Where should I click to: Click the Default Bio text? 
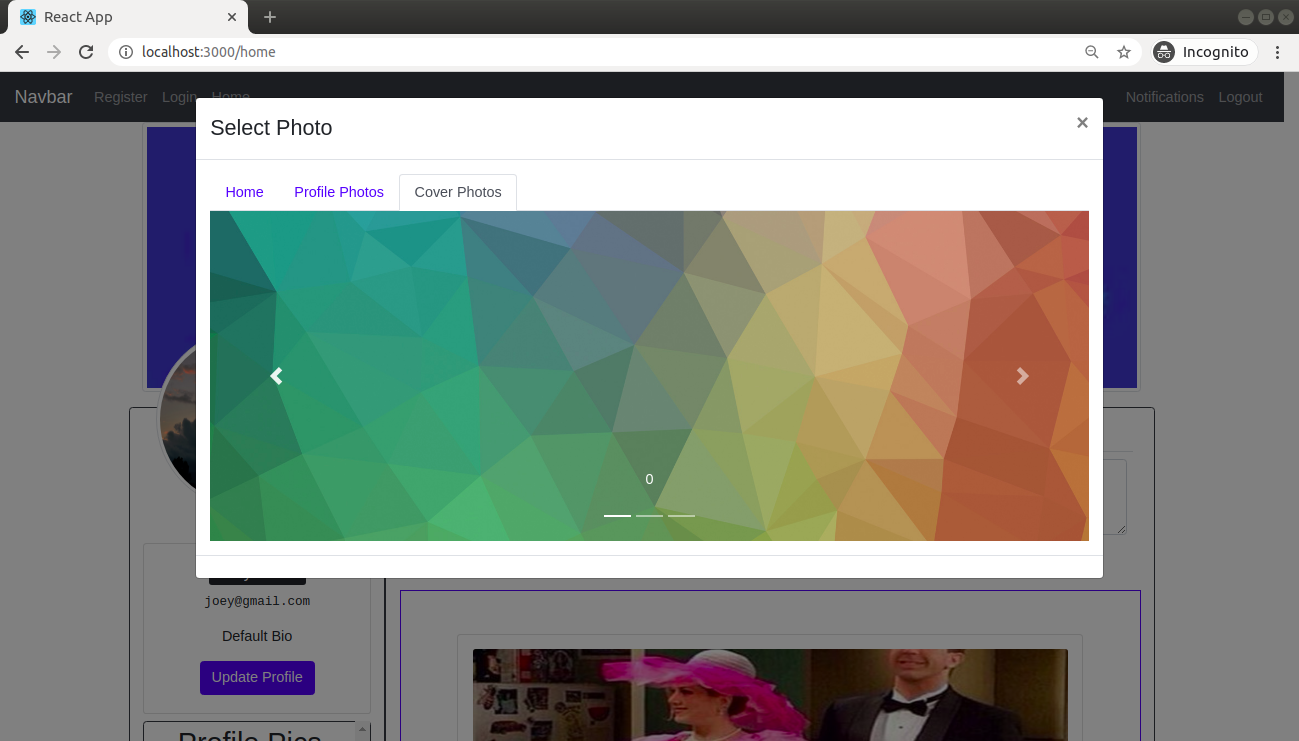pos(257,636)
